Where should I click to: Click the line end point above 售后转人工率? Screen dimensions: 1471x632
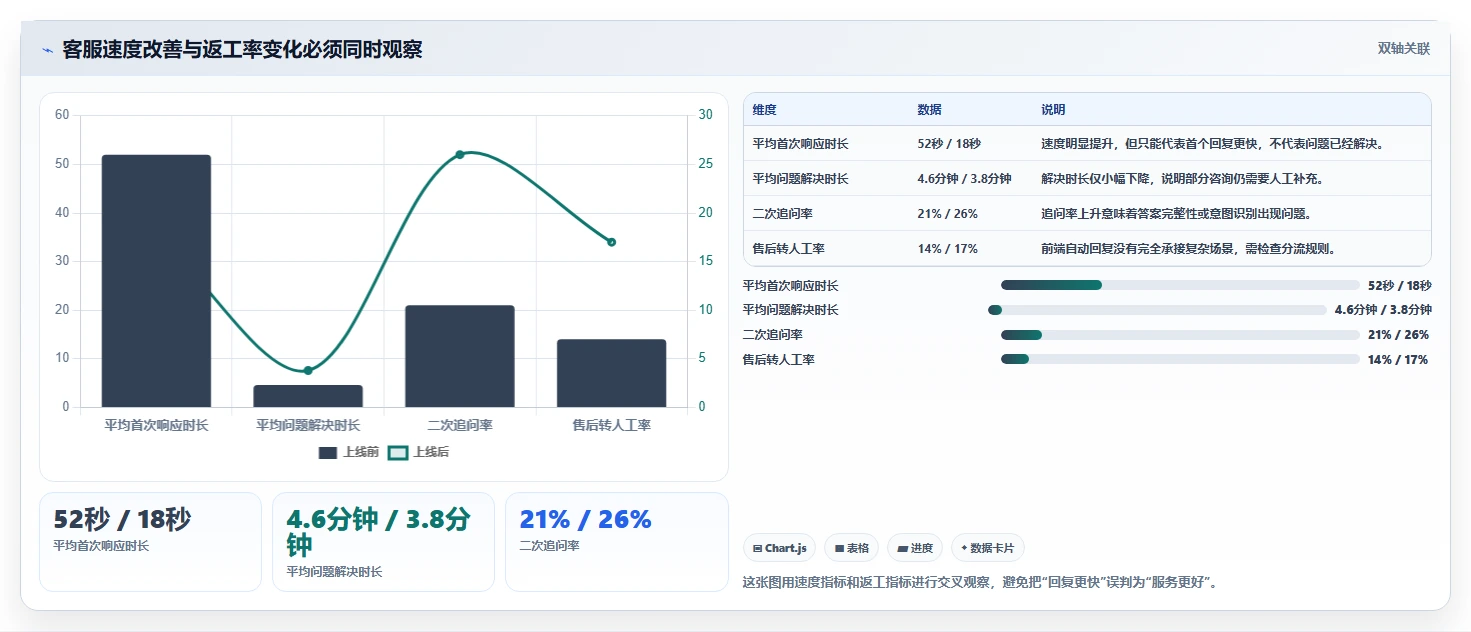click(x=612, y=242)
